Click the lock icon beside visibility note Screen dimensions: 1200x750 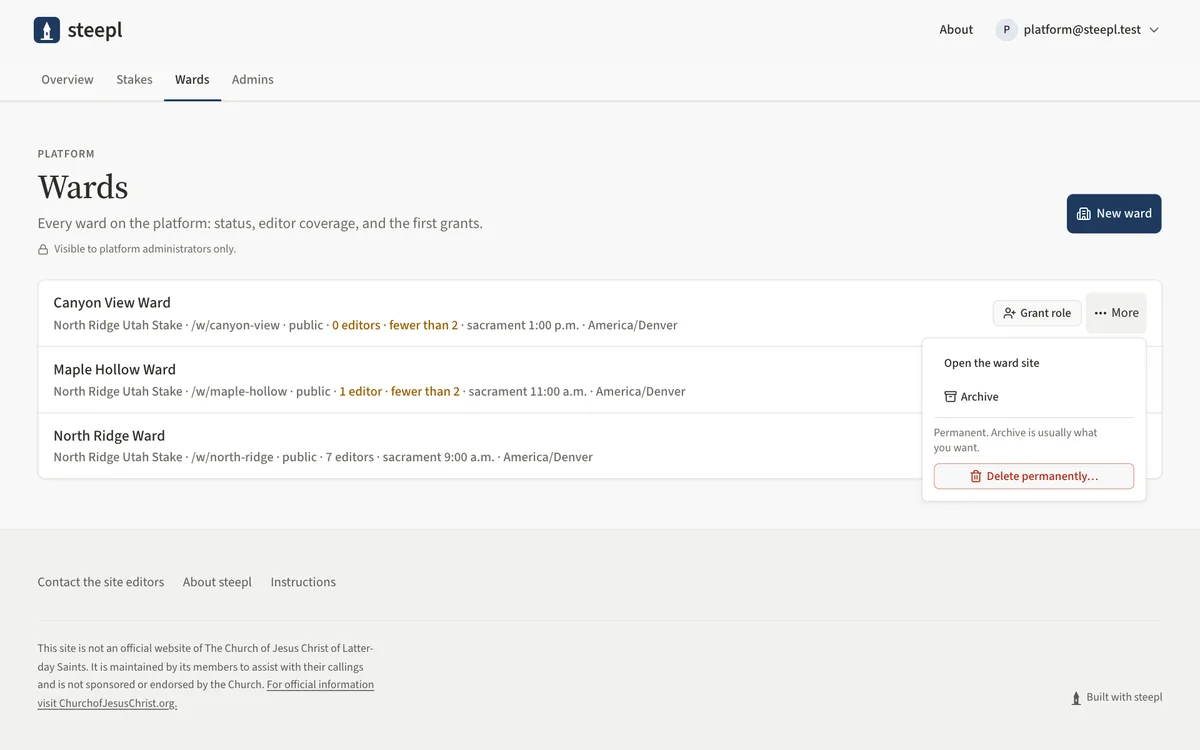[x=43, y=249]
